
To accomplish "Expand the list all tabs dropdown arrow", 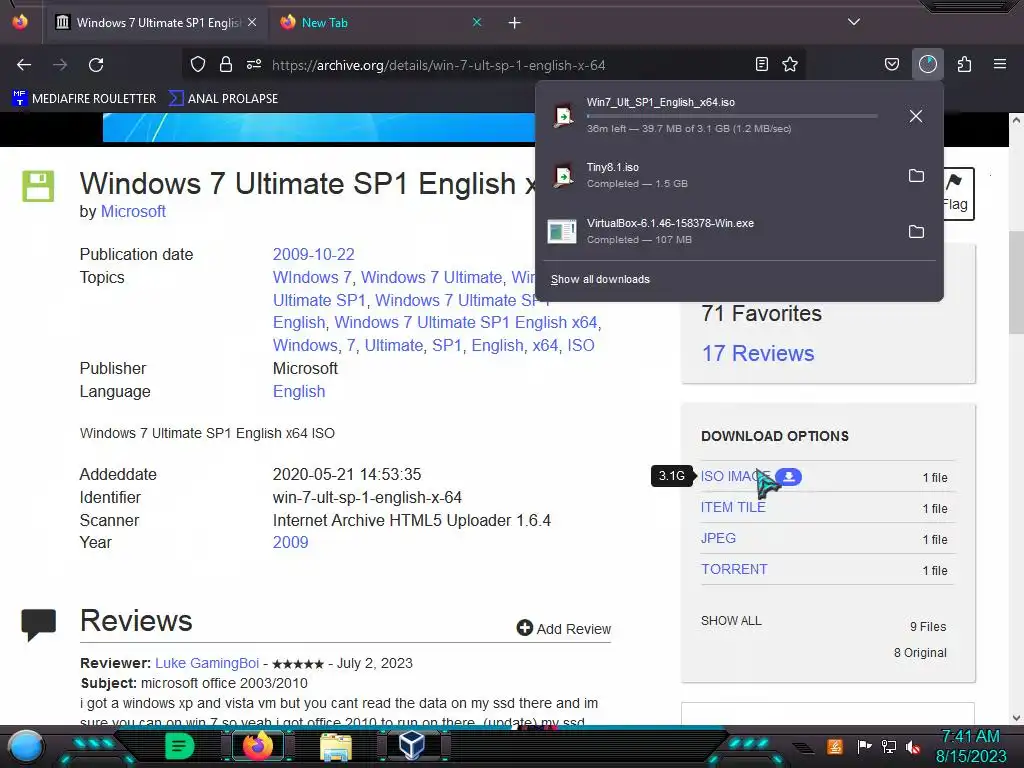I will coord(854,22).
